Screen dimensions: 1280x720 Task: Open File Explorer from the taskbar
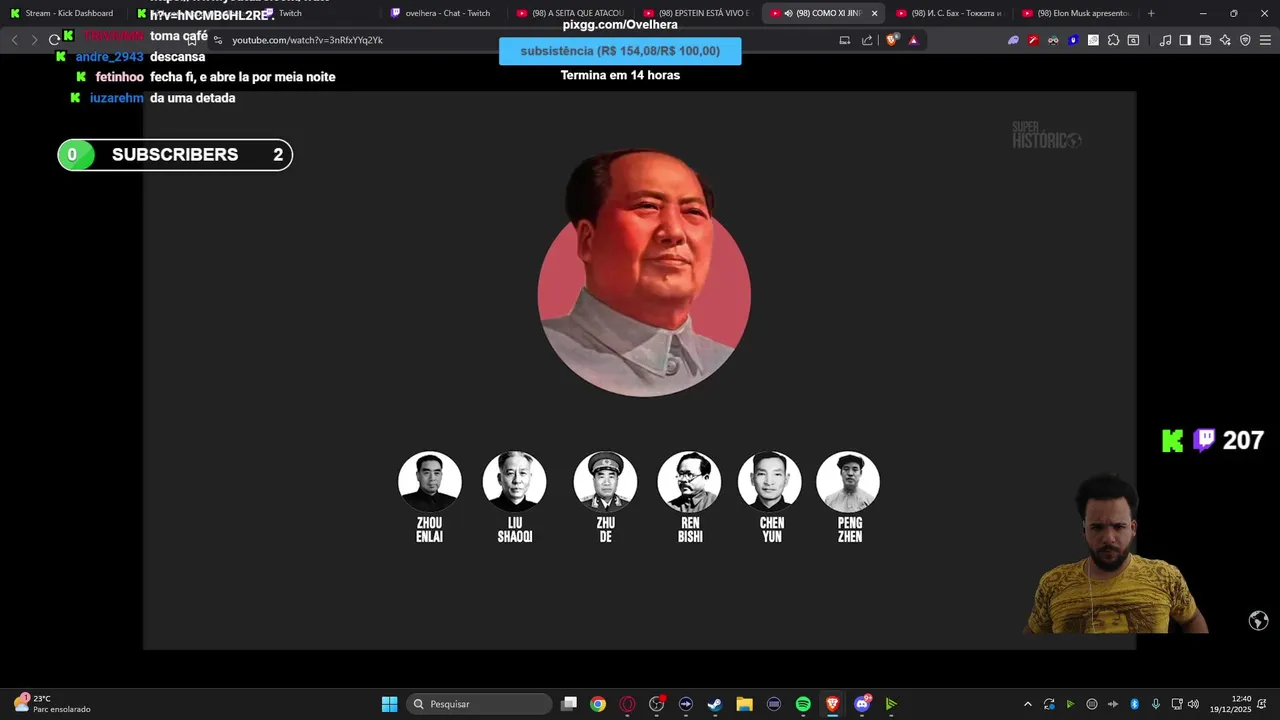click(744, 704)
